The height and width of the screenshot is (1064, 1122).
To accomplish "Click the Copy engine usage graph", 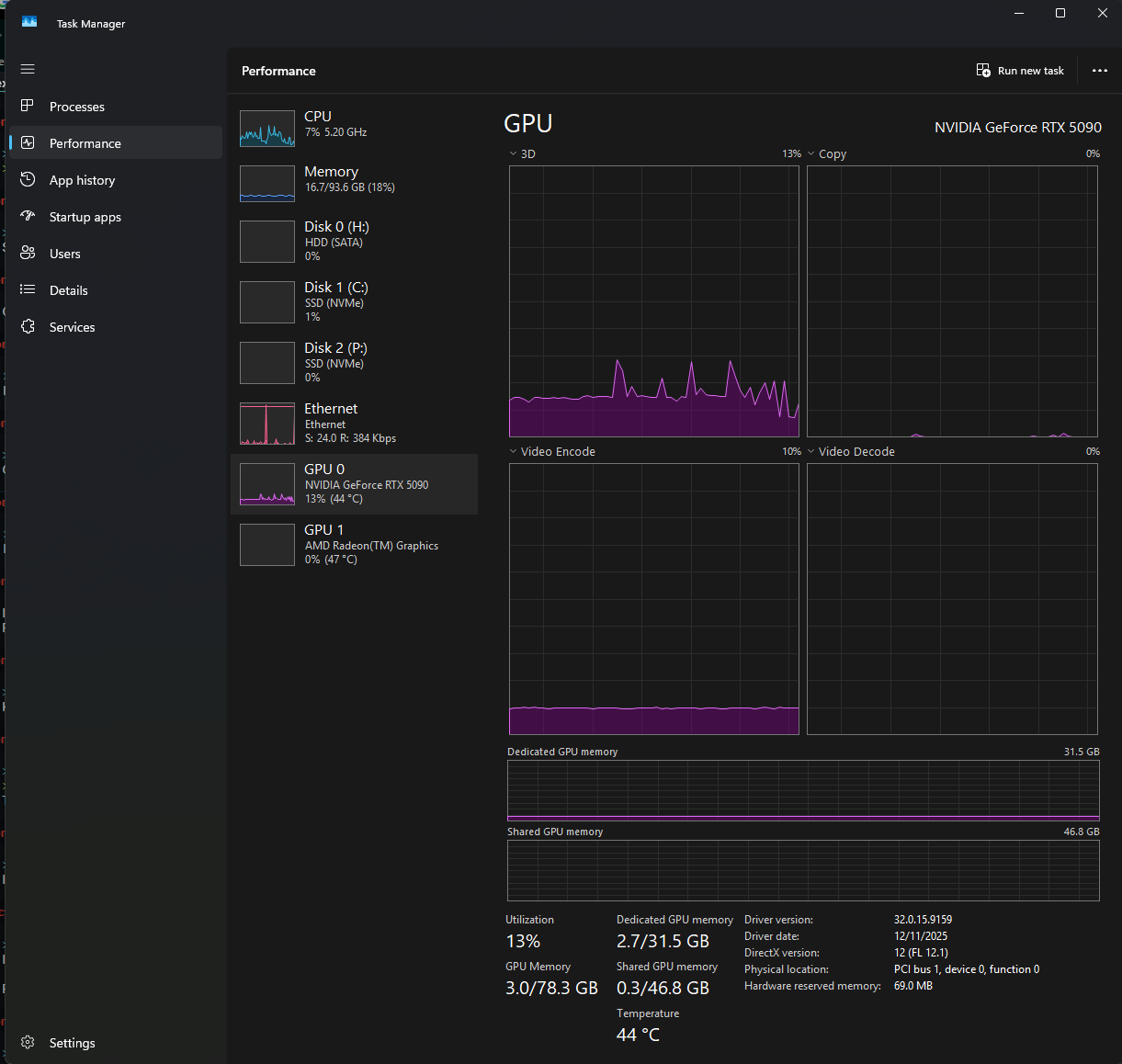I will click(952, 301).
